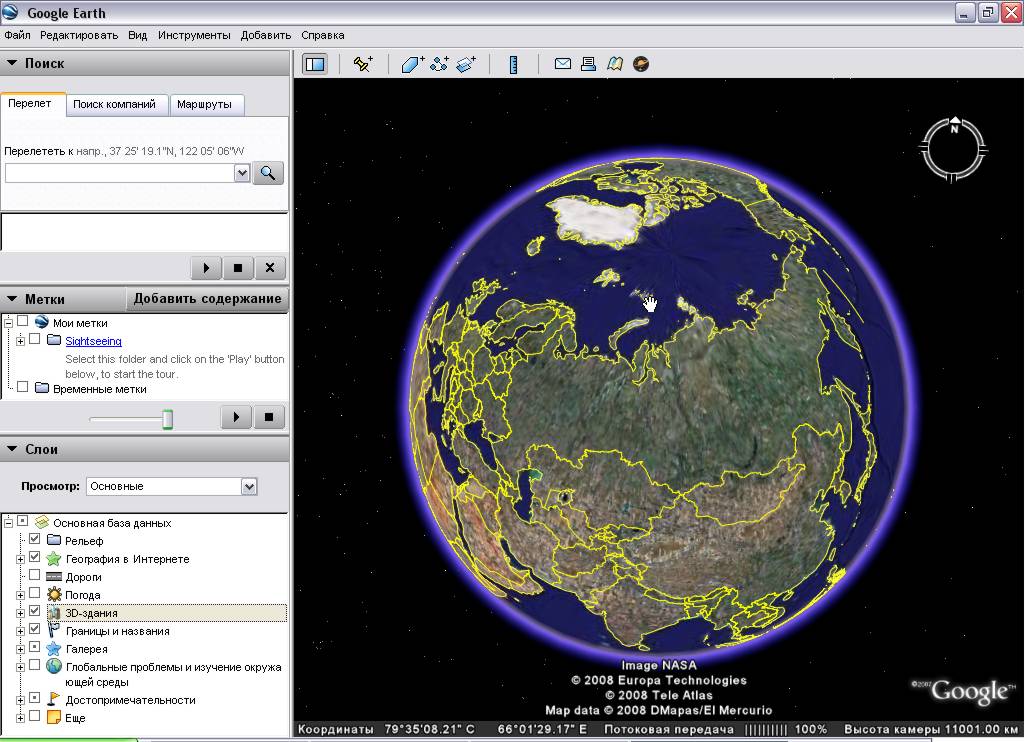1025x742 pixels.
Task: Uncheck the Рельеф layer checkbox
Action: click(x=35, y=539)
